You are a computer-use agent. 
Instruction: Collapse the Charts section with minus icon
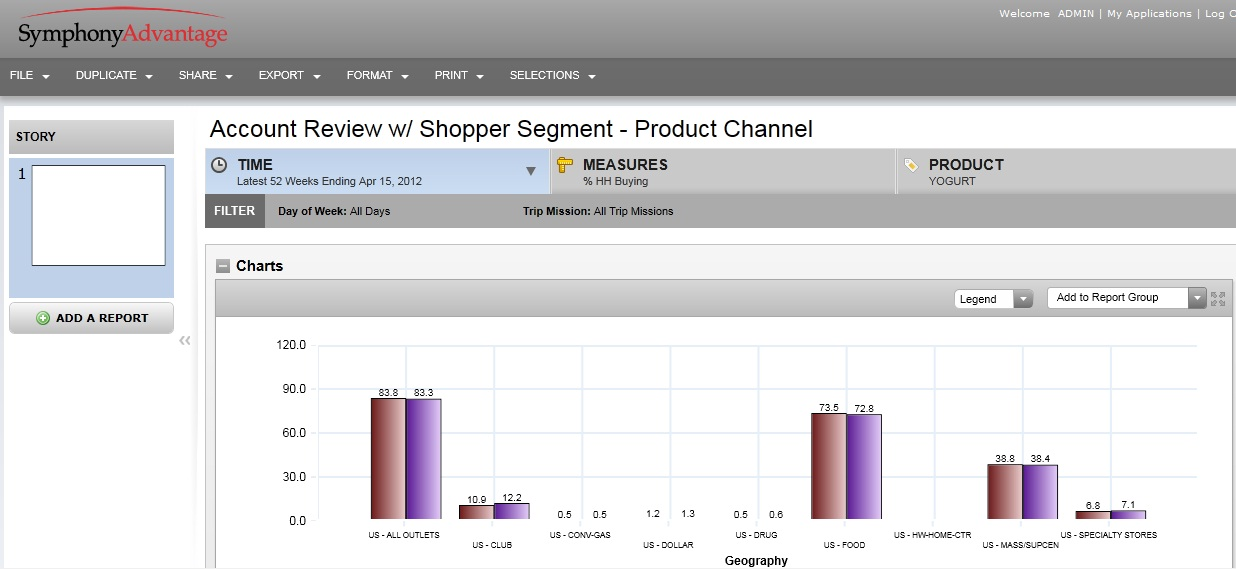click(222, 266)
